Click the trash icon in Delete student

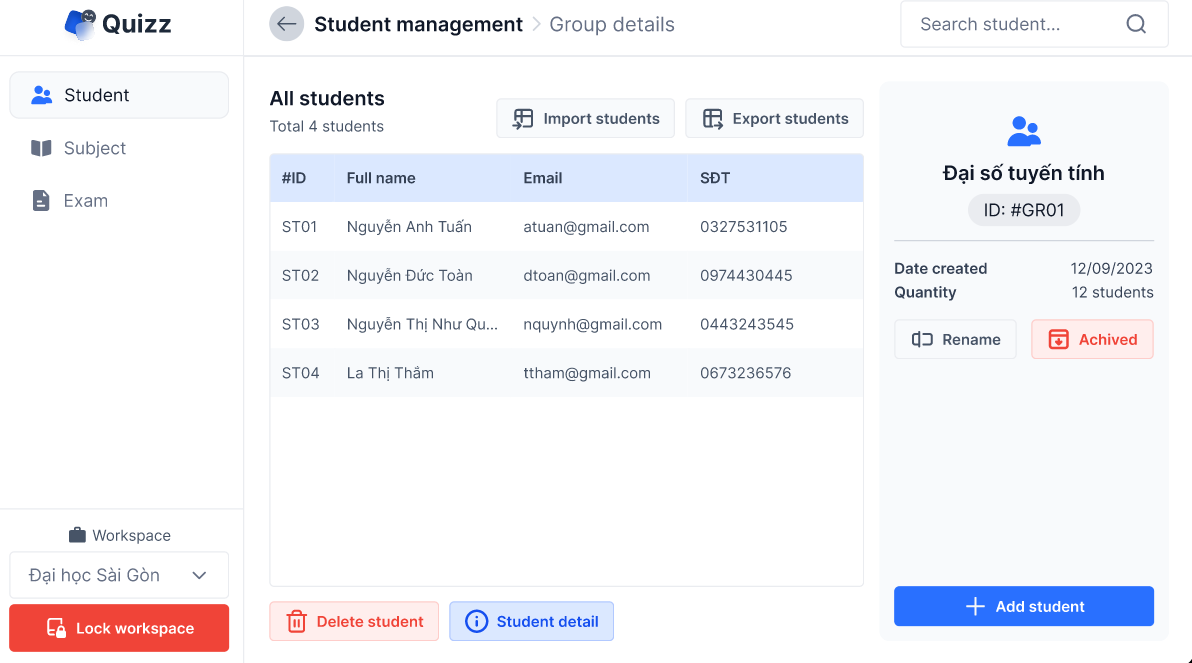point(297,621)
